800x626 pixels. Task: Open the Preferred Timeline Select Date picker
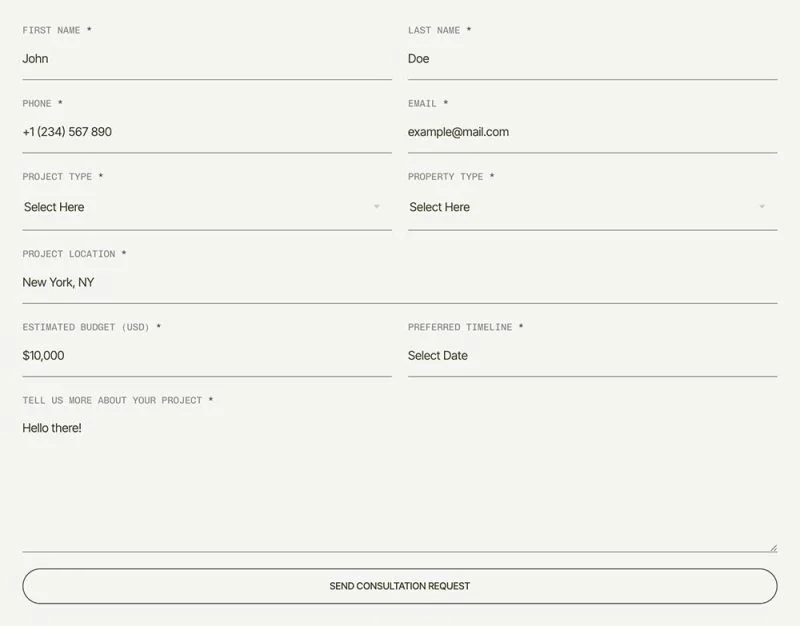592,356
